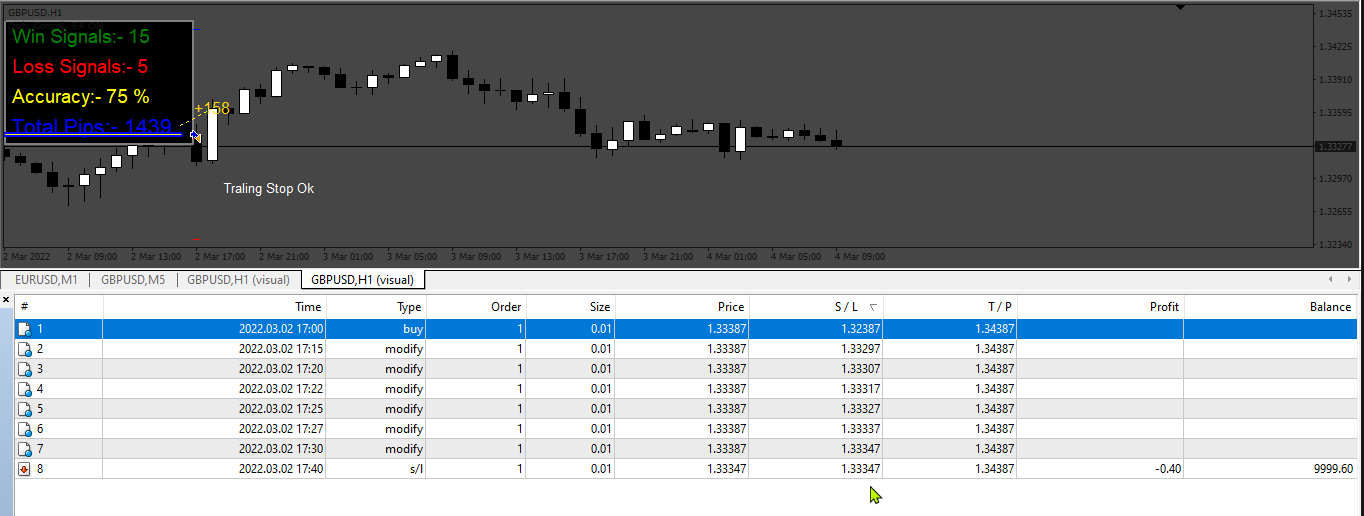This screenshot has height=516, width=1364.
Task: Click the trade entry arrow marker on chart
Action: [196, 135]
